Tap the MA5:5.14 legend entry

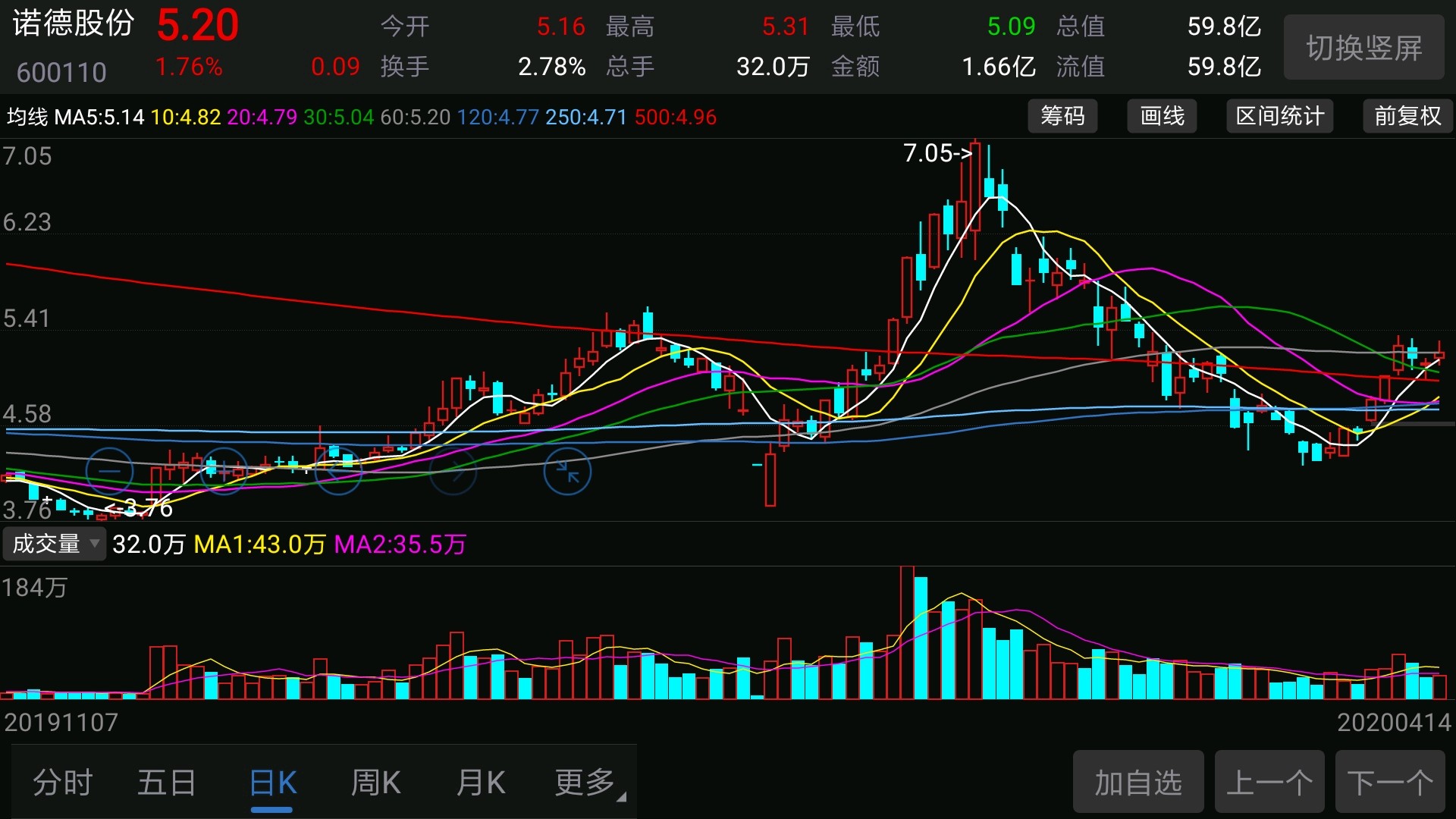[x=99, y=117]
